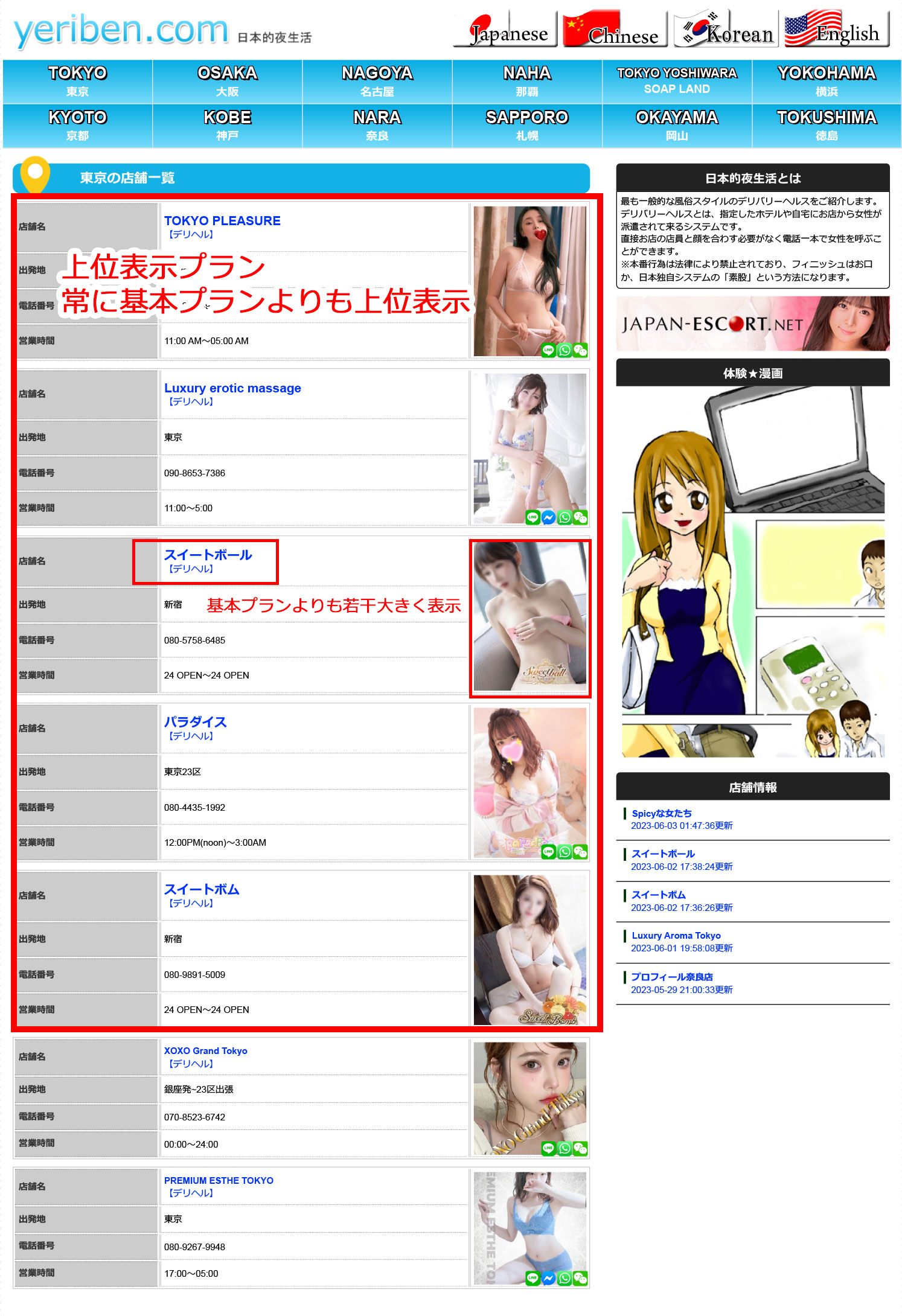Click XOXO Grand Tokyo phone 070-8523-6742
The image size is (902, 1316).
(x=194, y=1117)
